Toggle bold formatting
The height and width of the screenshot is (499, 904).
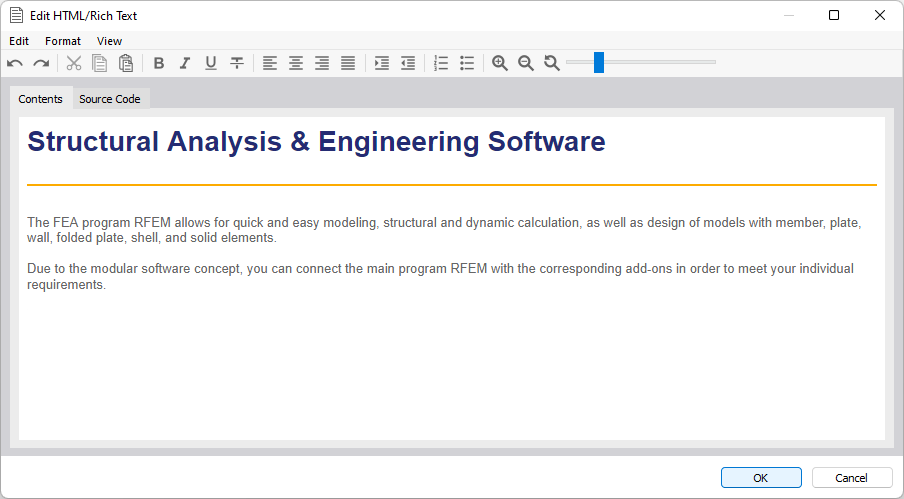click(159, 63)
